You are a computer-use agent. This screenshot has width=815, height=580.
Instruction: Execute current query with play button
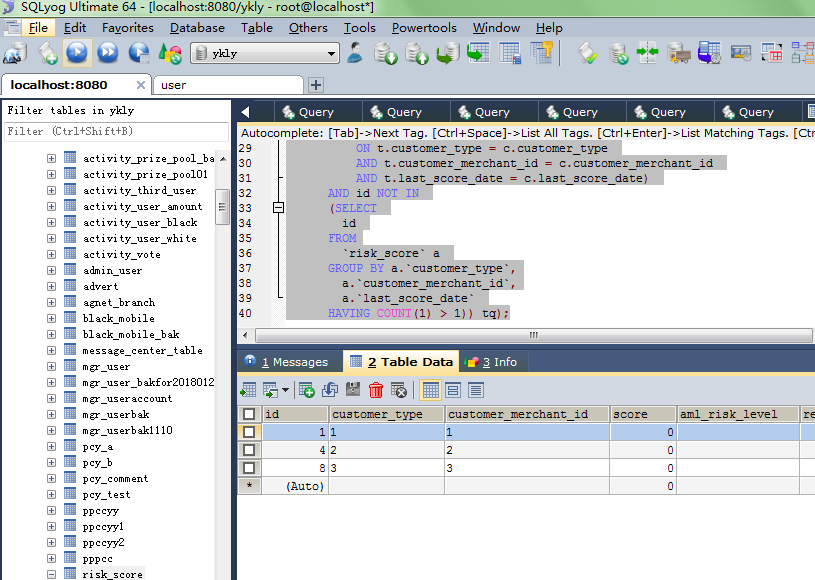(x=77, y=52)
